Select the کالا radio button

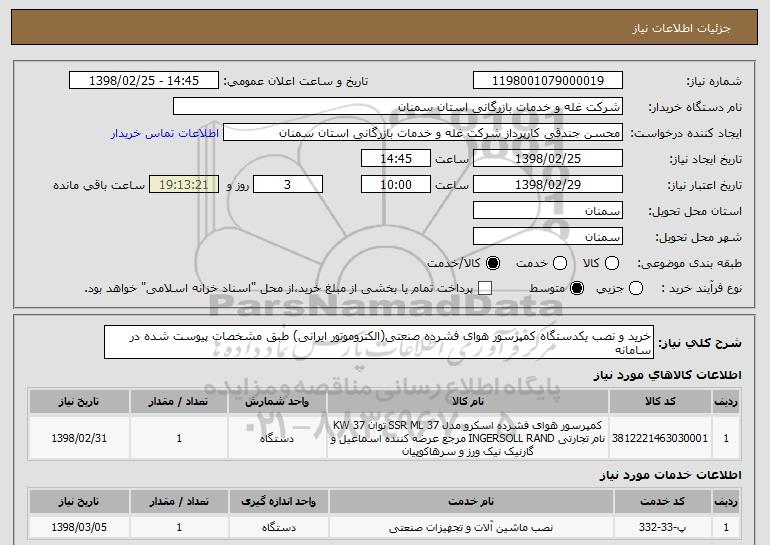click(612, 263)
